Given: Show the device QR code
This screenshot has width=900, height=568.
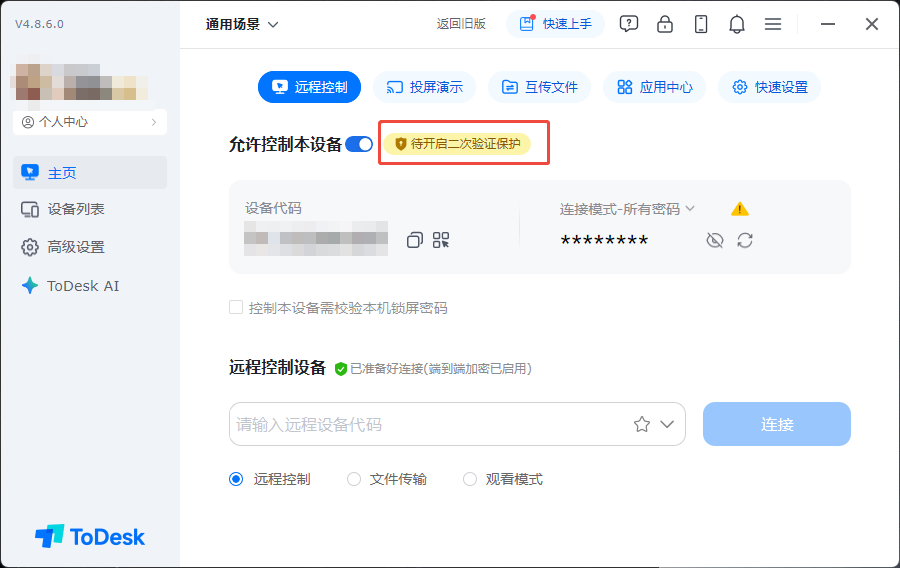Looking at the screenshot, I should (441, 240).
